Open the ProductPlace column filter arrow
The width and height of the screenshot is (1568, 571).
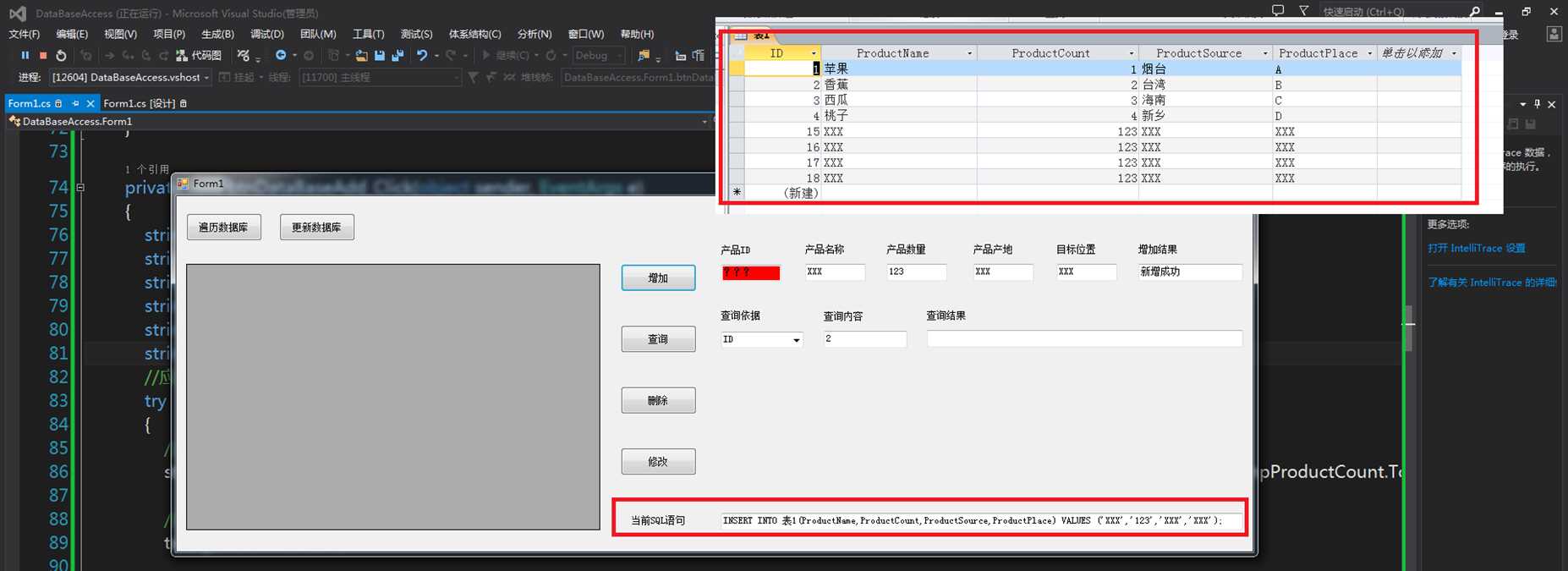1369,53
